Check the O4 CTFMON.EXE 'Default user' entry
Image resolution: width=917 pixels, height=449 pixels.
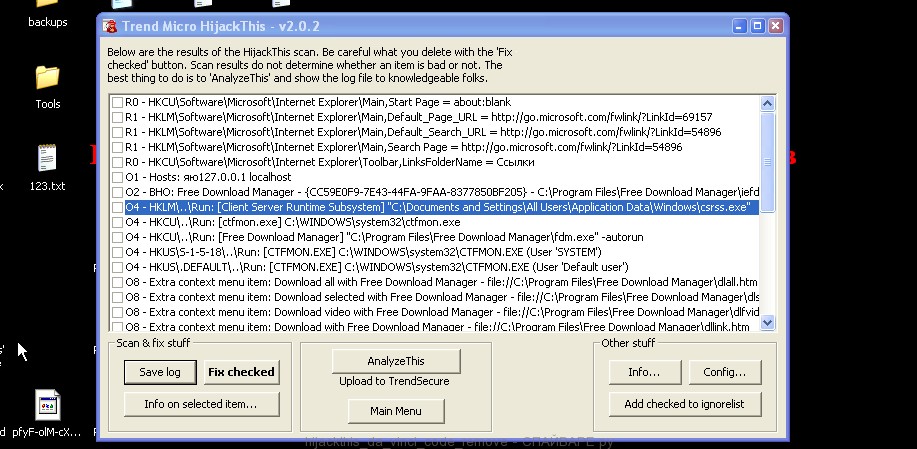click(x=118, y=267)
